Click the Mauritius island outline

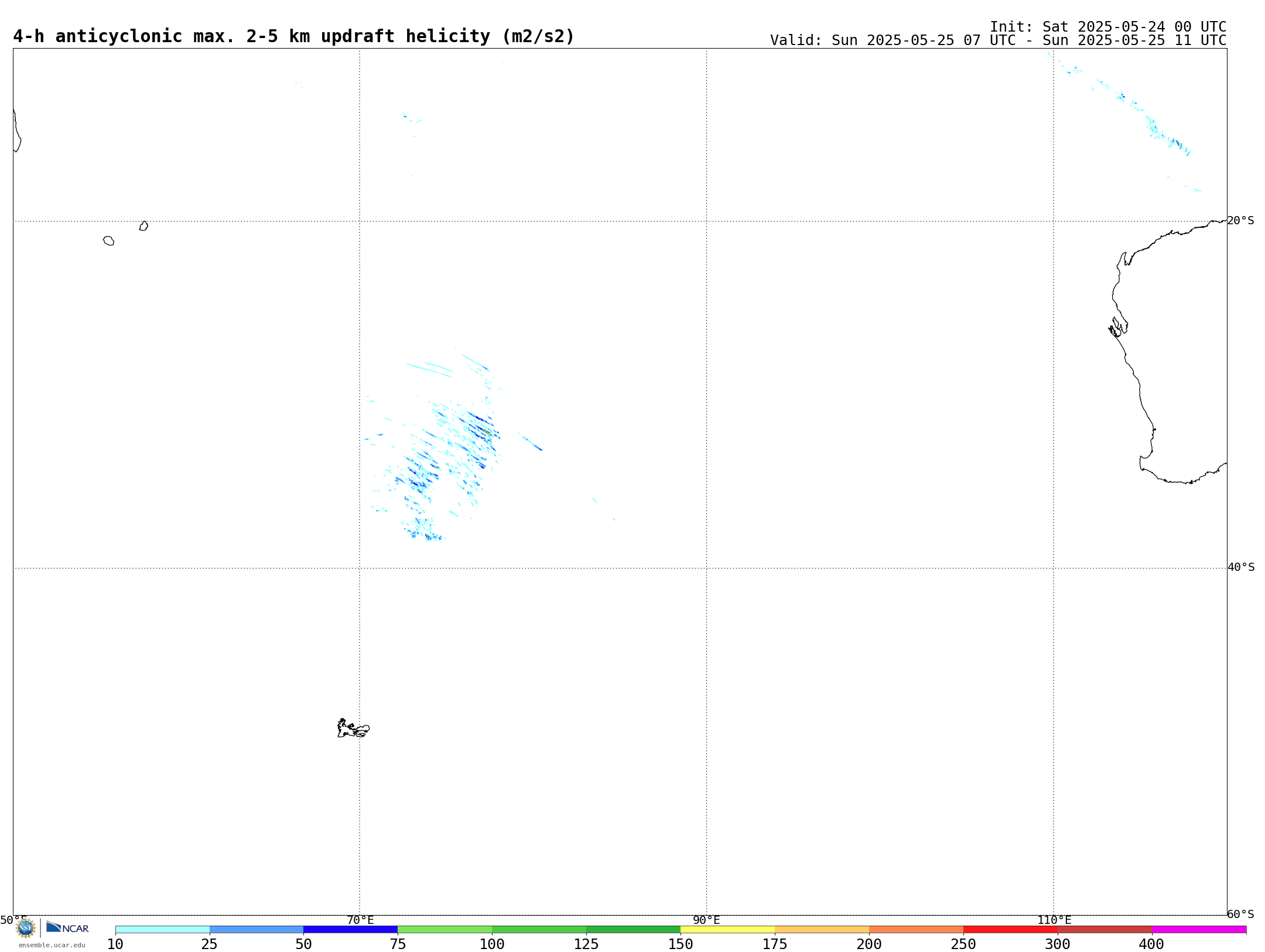tap(143, 226)
